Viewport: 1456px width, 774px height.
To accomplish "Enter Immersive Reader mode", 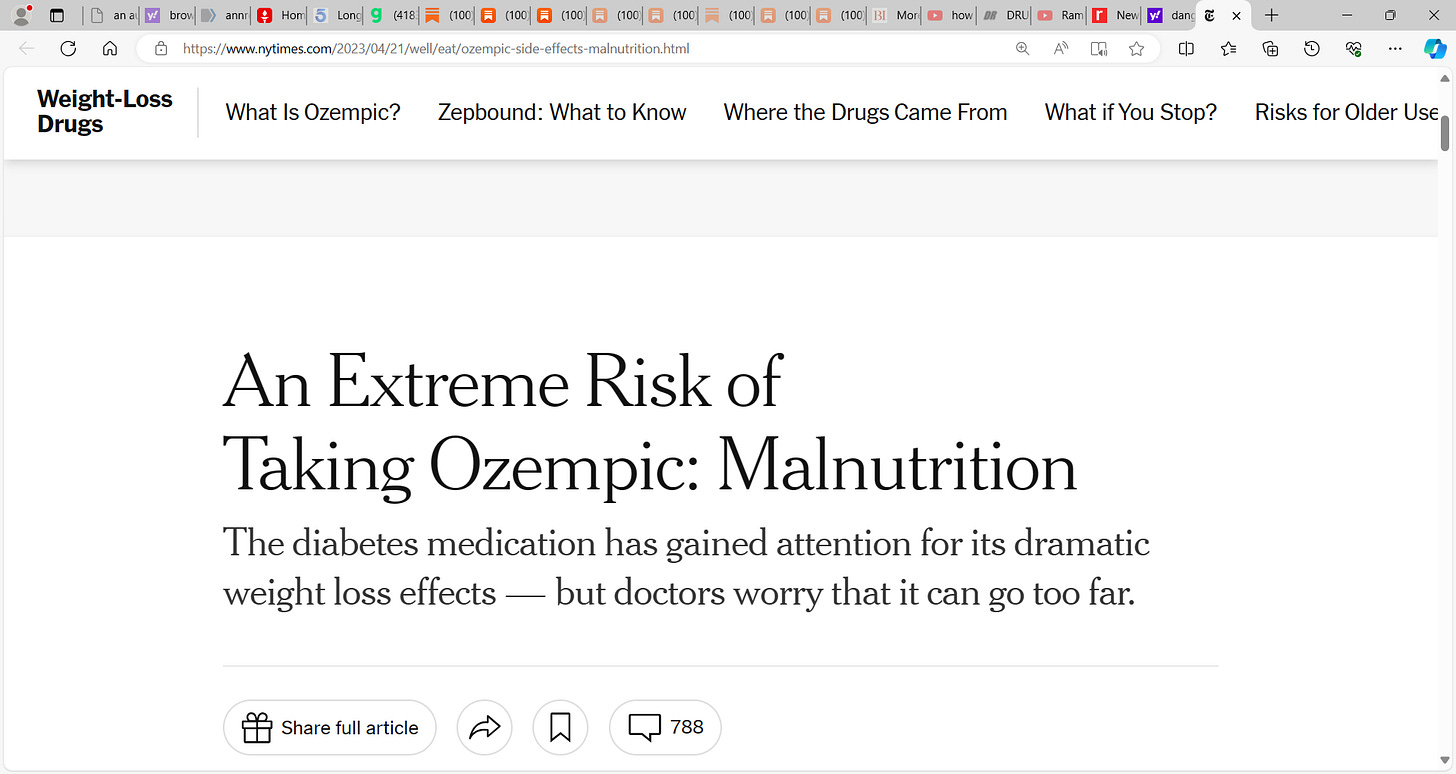I will [1099, 48].
